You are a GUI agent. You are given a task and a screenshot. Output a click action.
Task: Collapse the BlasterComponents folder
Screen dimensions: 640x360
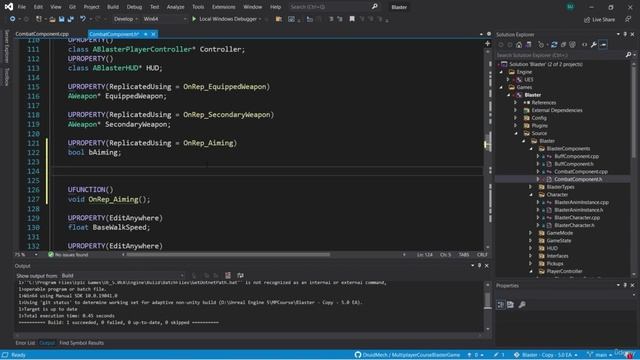point(531,149)
